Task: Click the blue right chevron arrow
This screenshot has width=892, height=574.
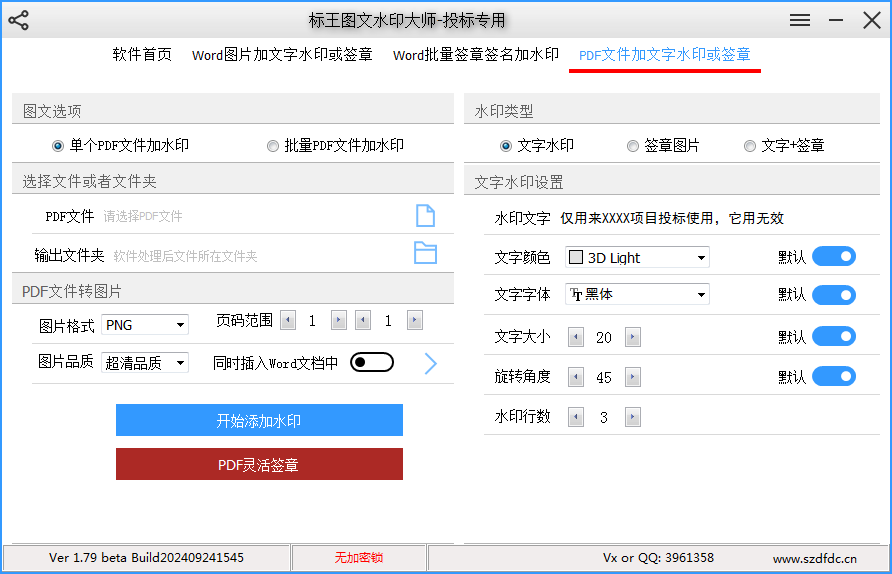Action: pos(431,363)
